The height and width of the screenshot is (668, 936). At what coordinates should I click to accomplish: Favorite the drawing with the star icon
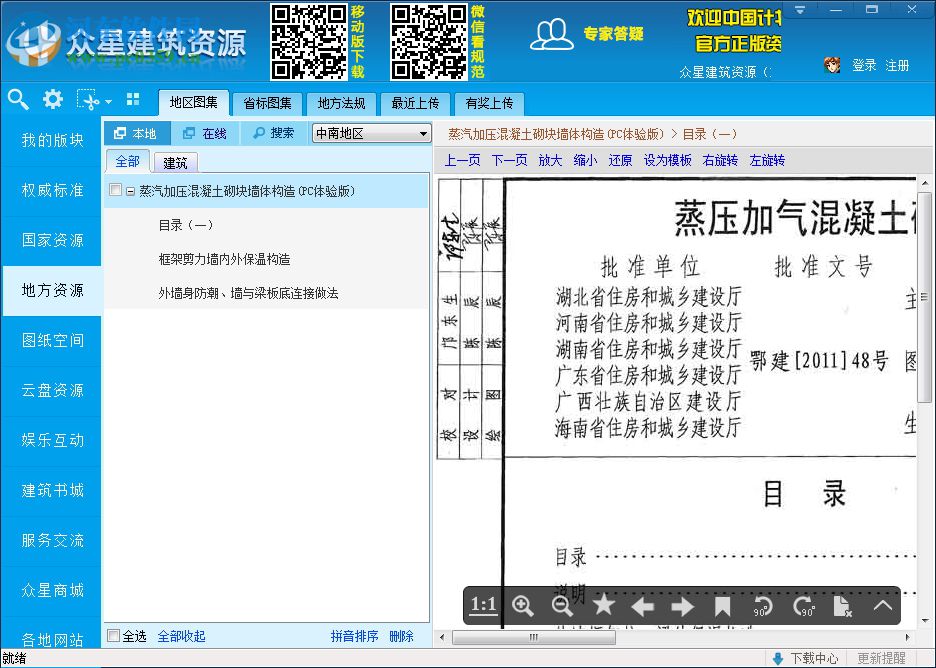pyautogui.click(x=604, y=605)
